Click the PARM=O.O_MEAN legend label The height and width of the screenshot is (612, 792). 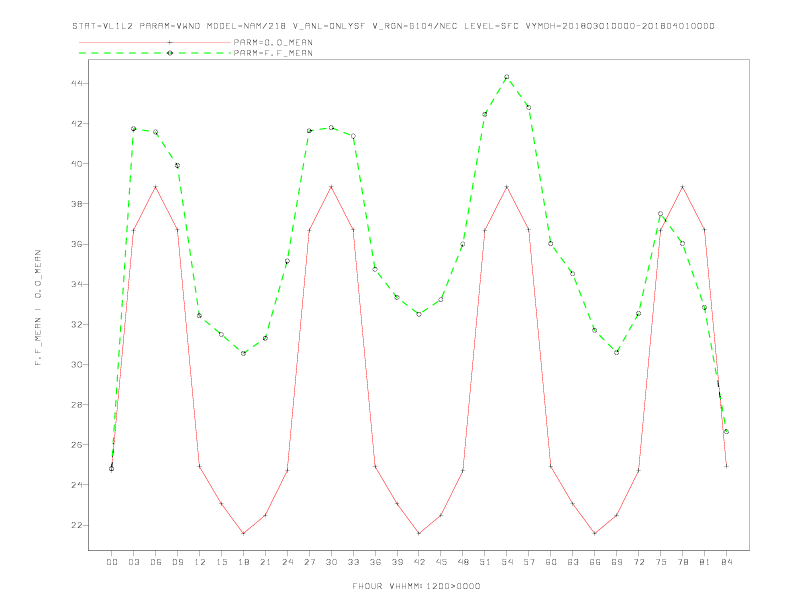coord(273,42)
